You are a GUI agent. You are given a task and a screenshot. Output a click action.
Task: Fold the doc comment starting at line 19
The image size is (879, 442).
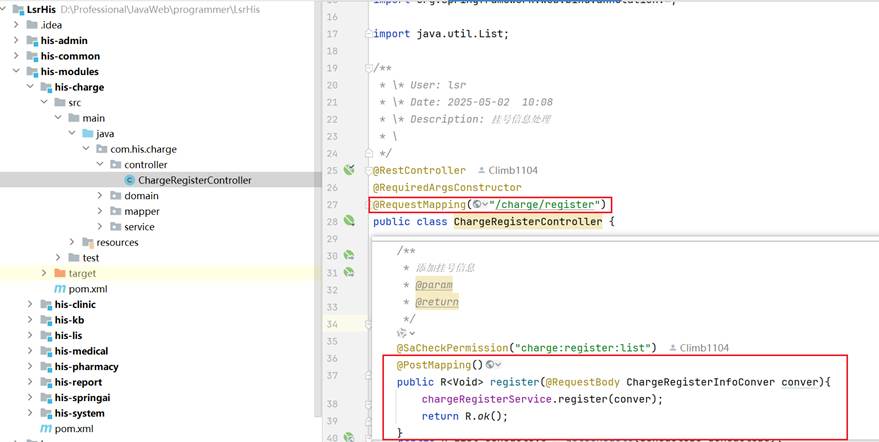click(x=368, y=68)
